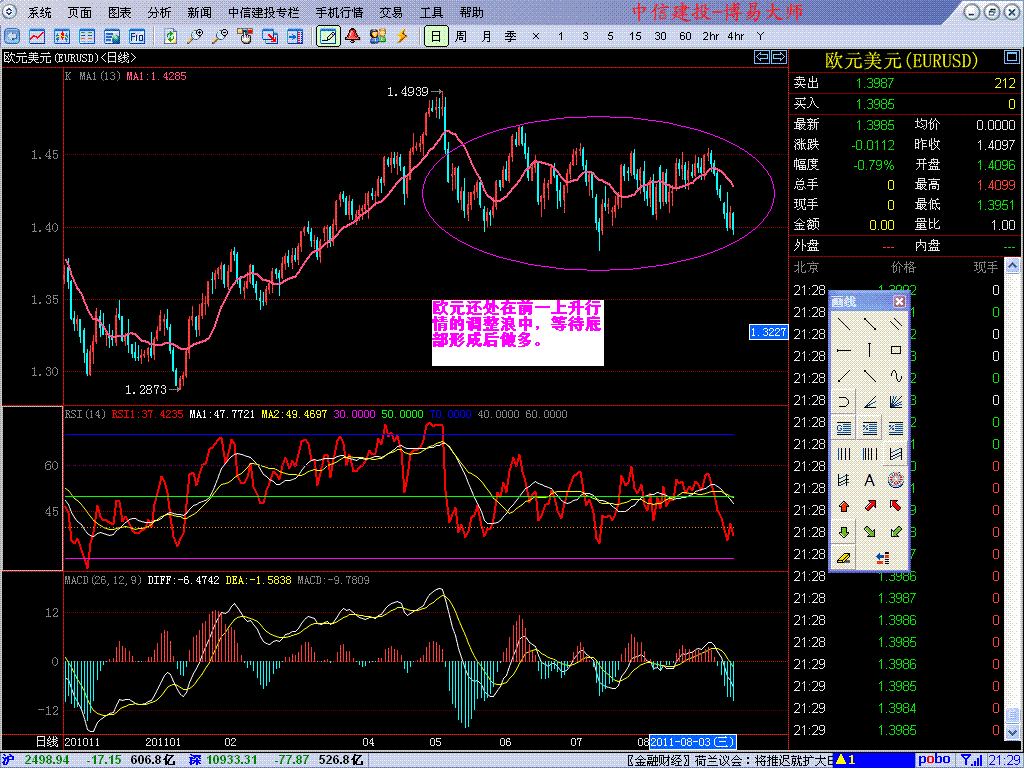The image size is (1024, 768).
Task: Open the 页面 menu
Action: (80, 12)
